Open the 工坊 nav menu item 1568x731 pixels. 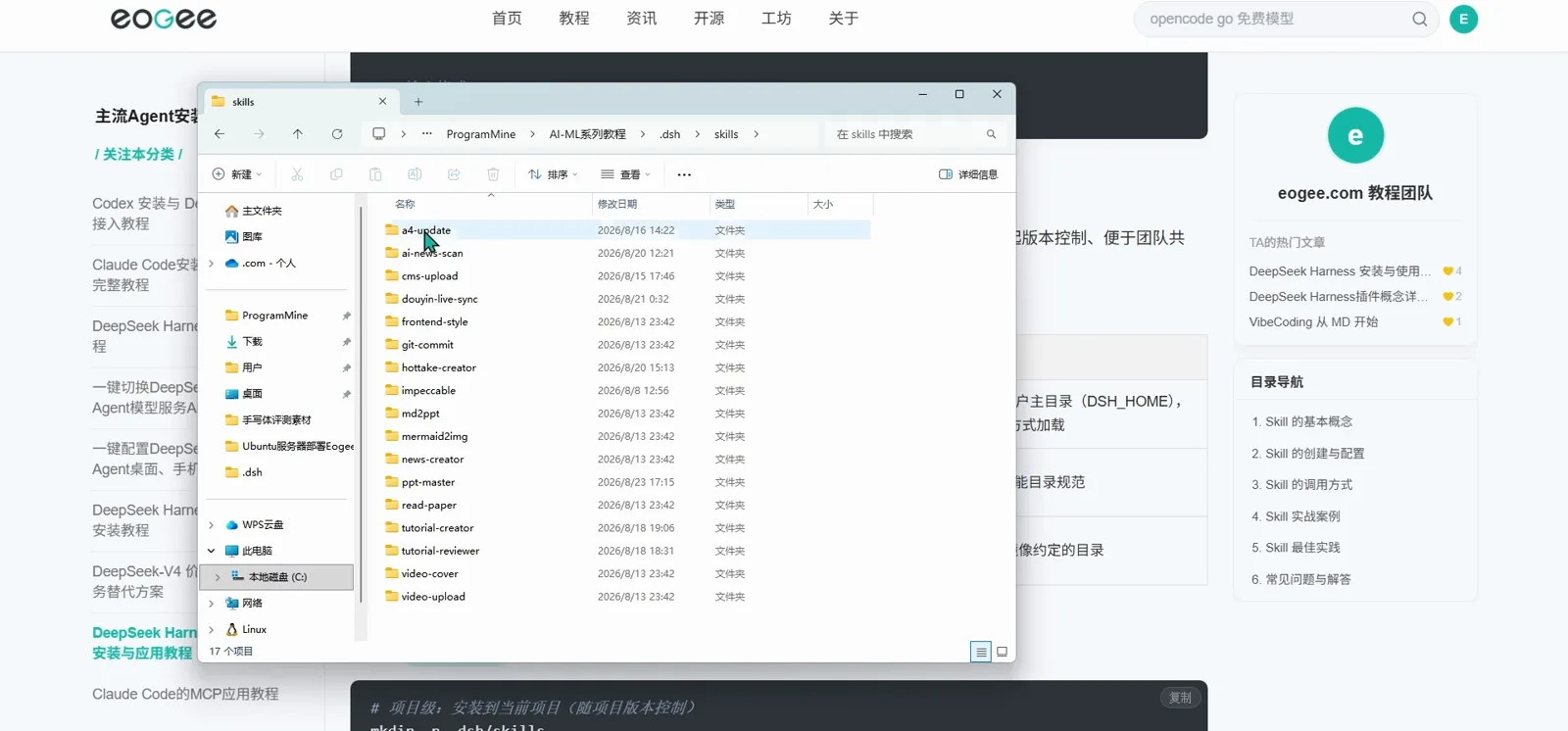point(777,19)
